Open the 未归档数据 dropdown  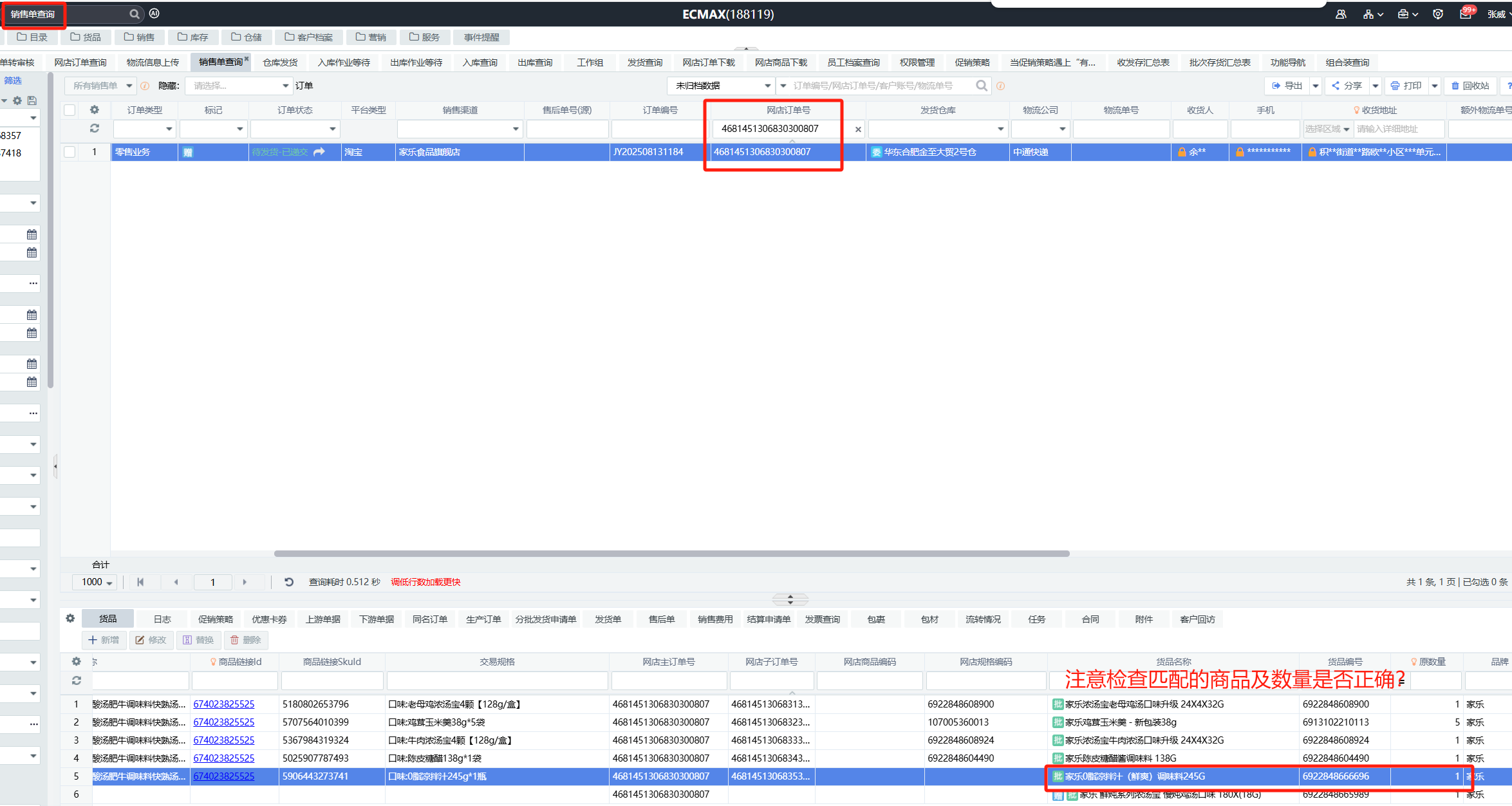tap(722, 86)
